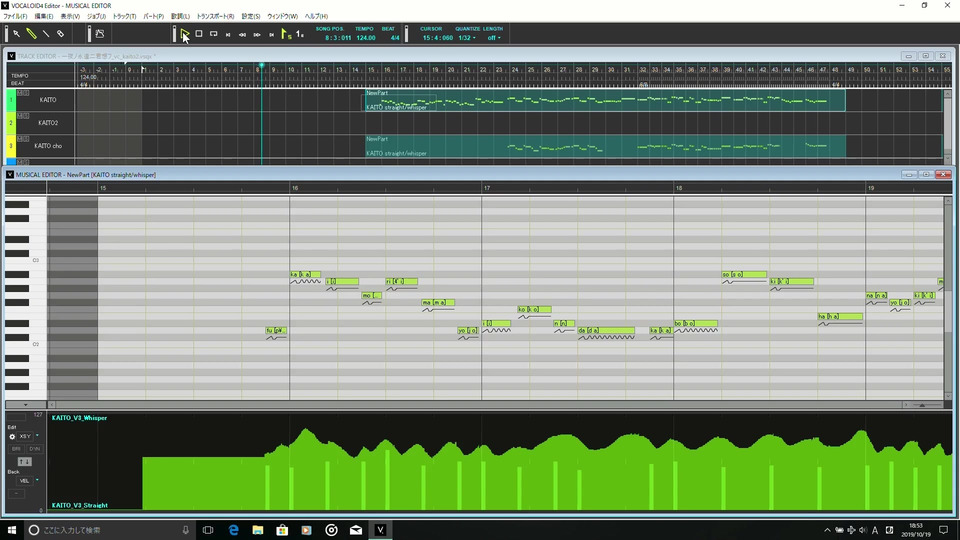Toggle the loop playback button

point(214,34)
